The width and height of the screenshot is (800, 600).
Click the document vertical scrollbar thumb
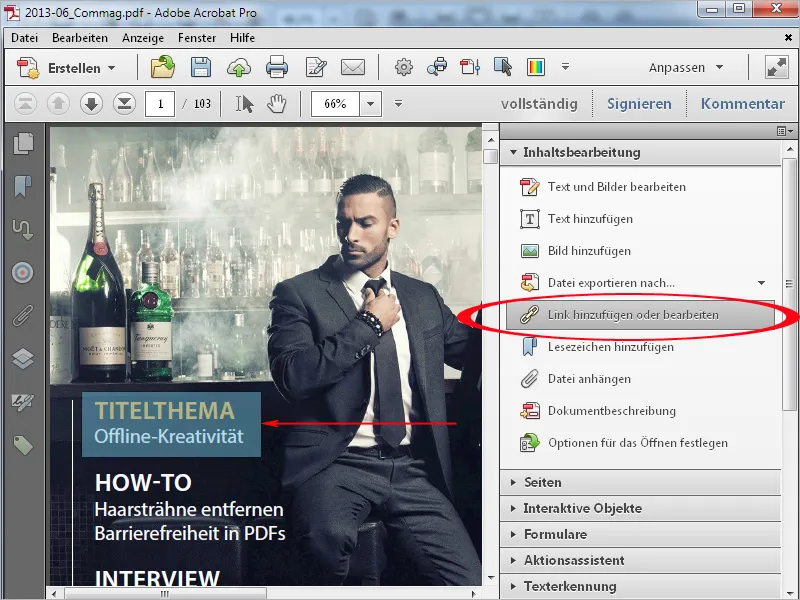click(x=490, y=156)
